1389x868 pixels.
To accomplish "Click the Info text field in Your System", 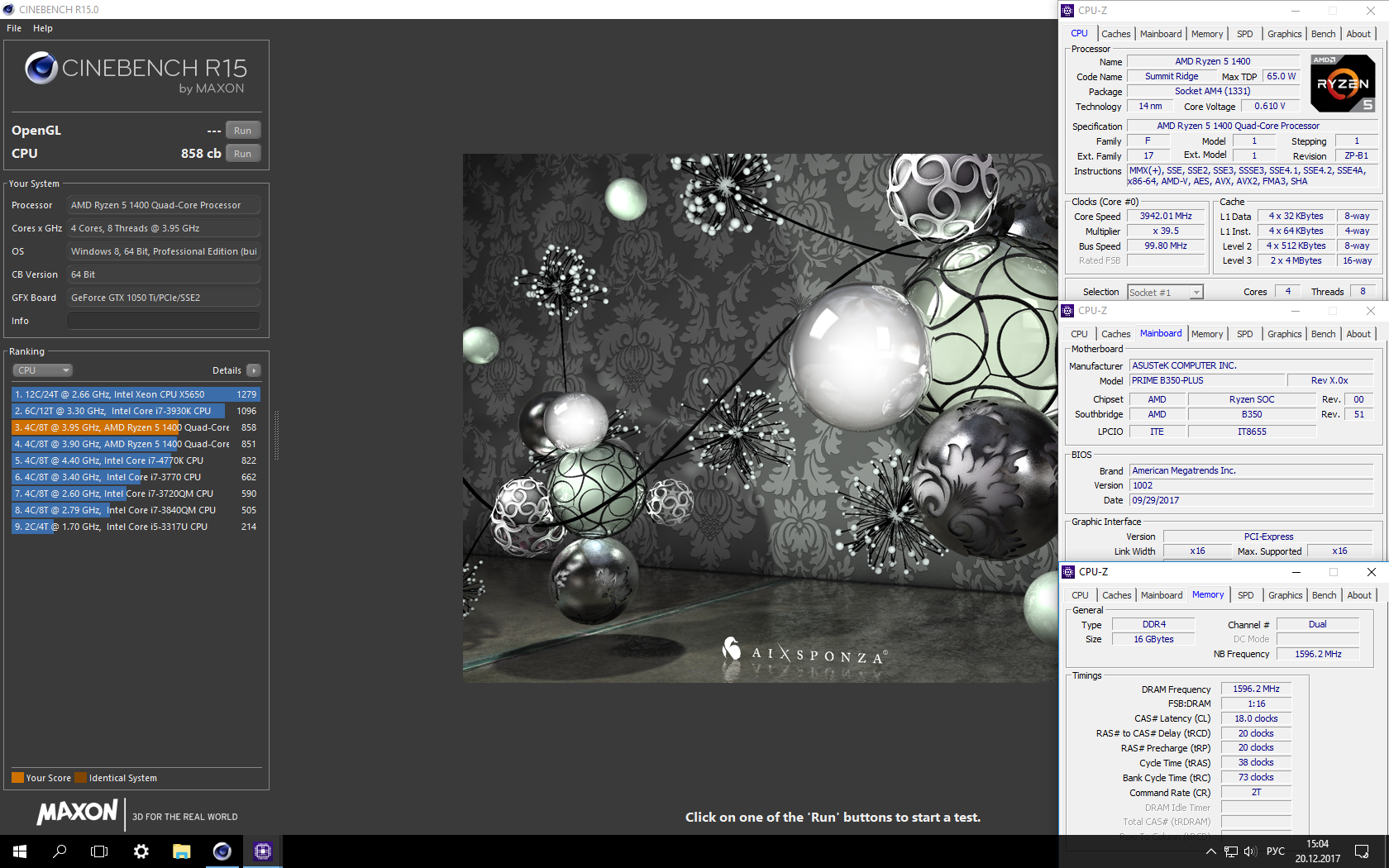I will pyautogui.click(x=164, y=321).
